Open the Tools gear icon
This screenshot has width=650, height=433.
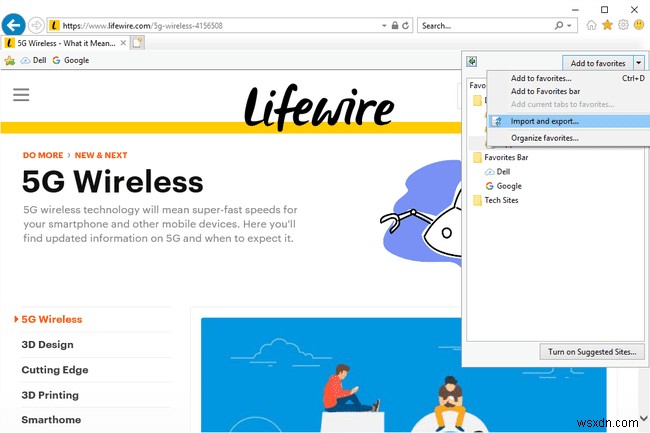tap(623, 25)
